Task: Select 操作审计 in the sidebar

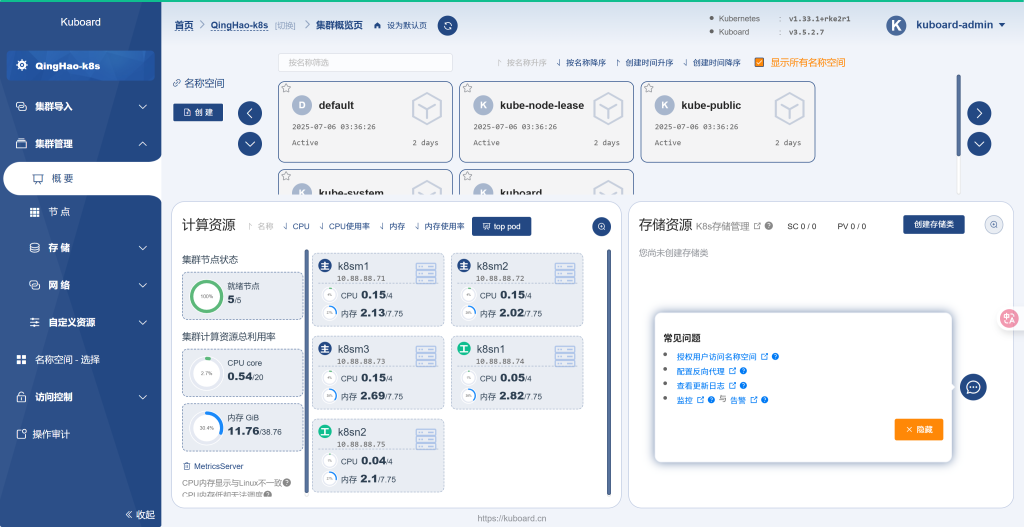Action: point(51,434)
